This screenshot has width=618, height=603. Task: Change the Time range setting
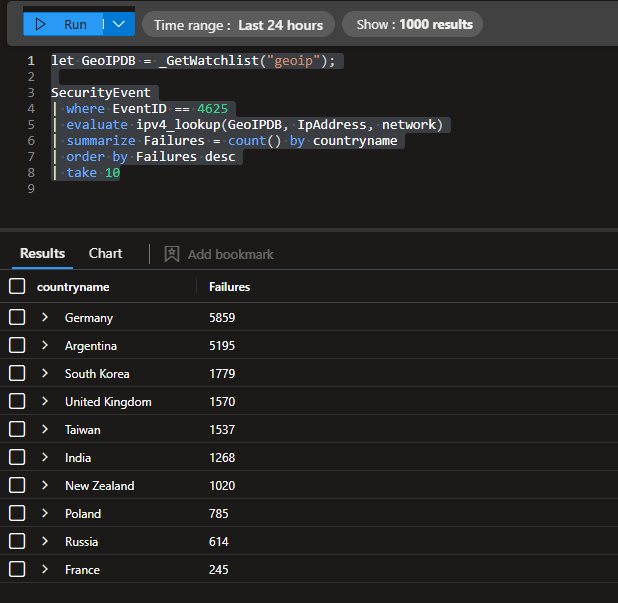(238, 25)
